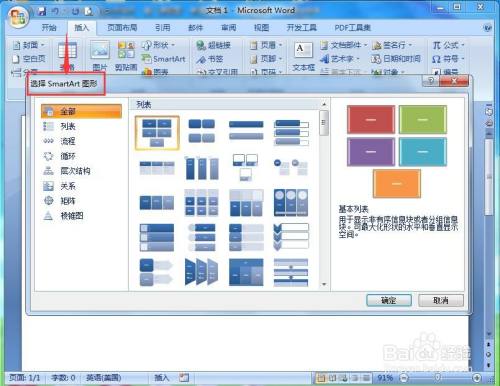Confirm with 确定 button

point(389,300)
